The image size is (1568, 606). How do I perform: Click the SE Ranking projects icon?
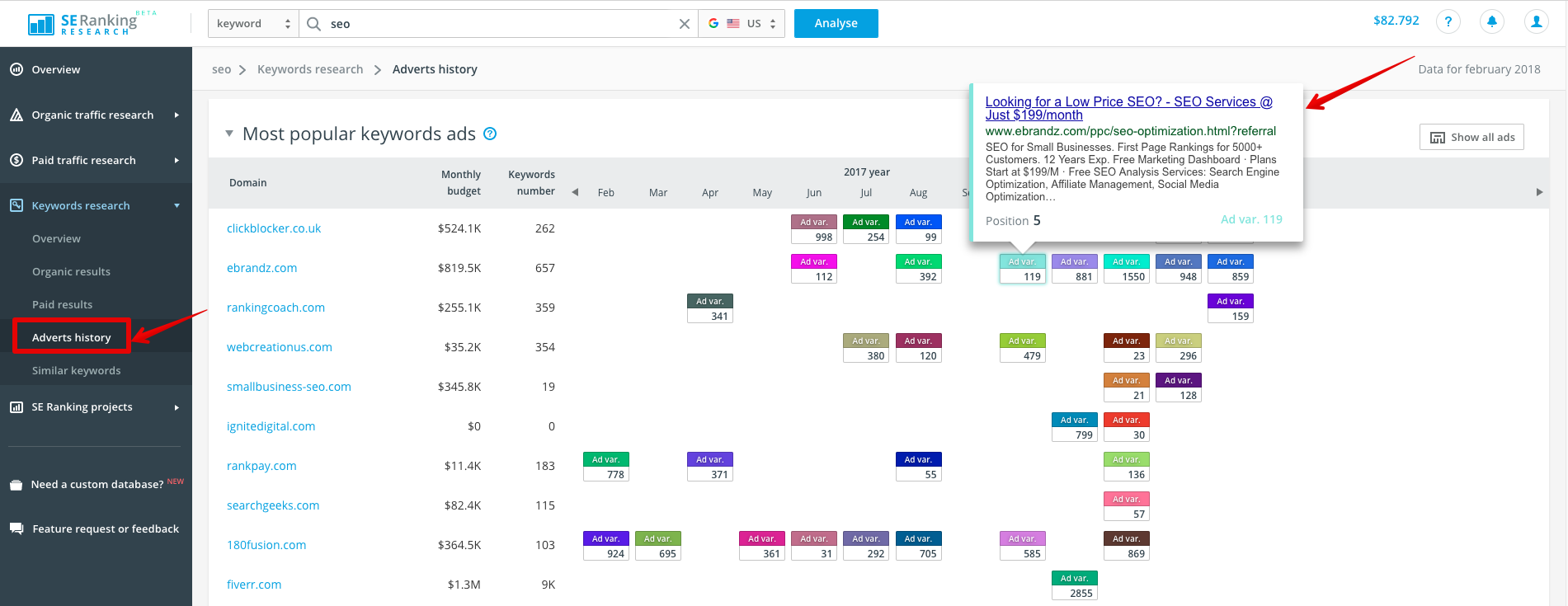click(x=16, y=406)
